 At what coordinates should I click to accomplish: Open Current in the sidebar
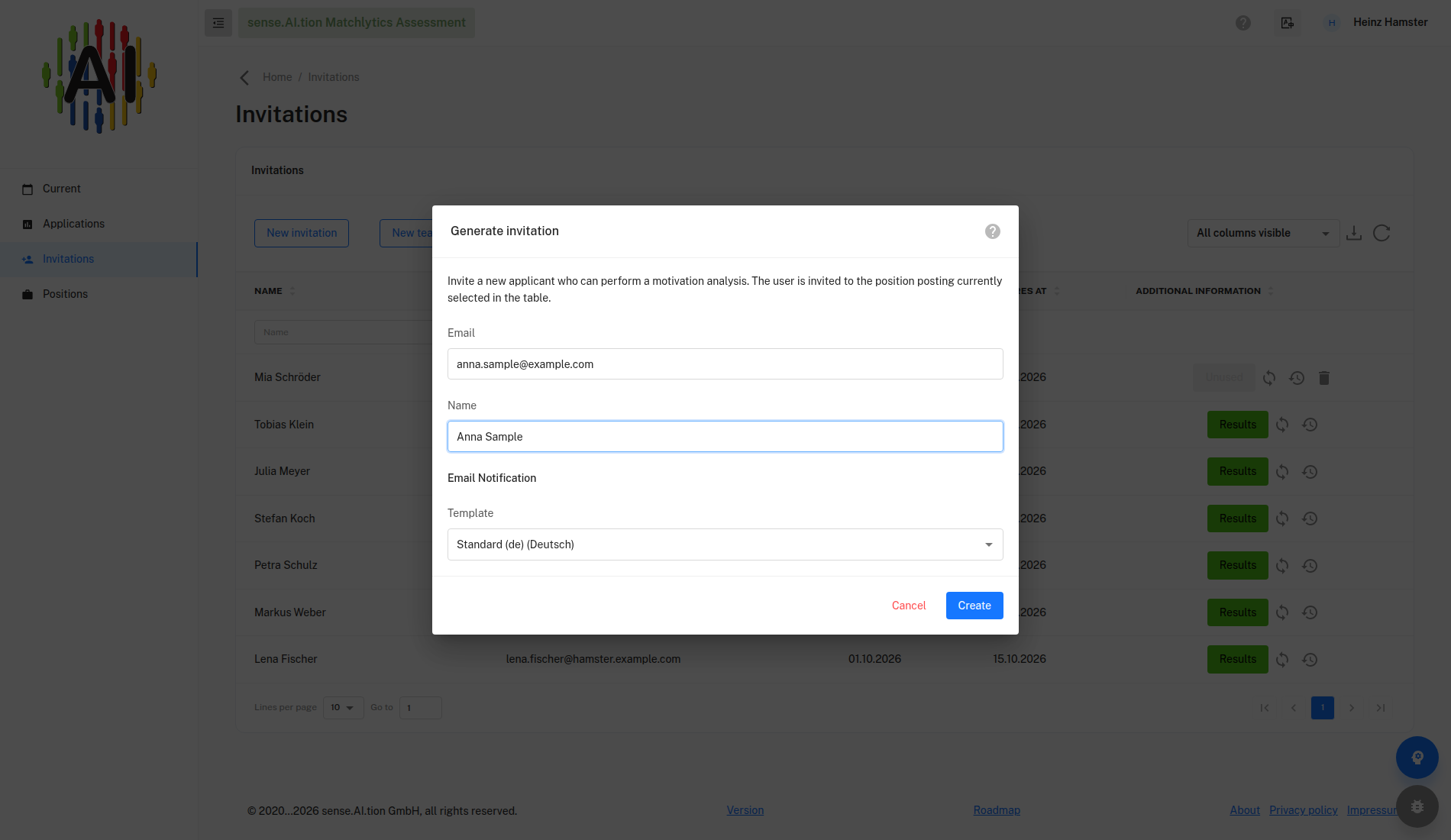pyautogui.click(x=99, y=189)
